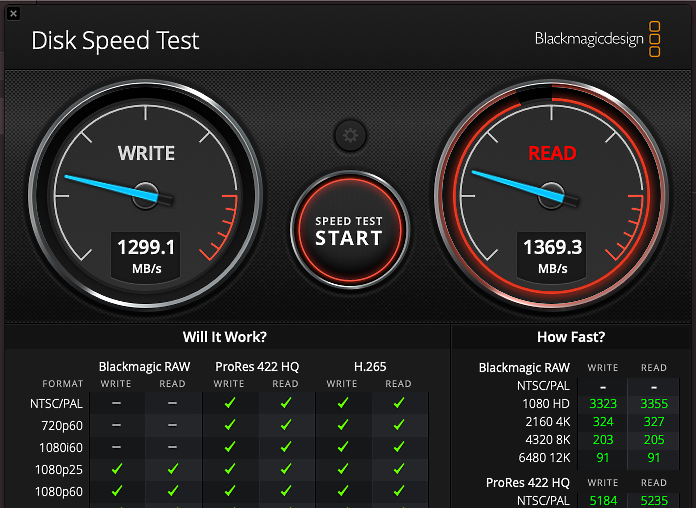Click the ProRes 422 HQ NTSC/PAL write value 5184
This screenshot has height=508, width=696.
(603, 501)
